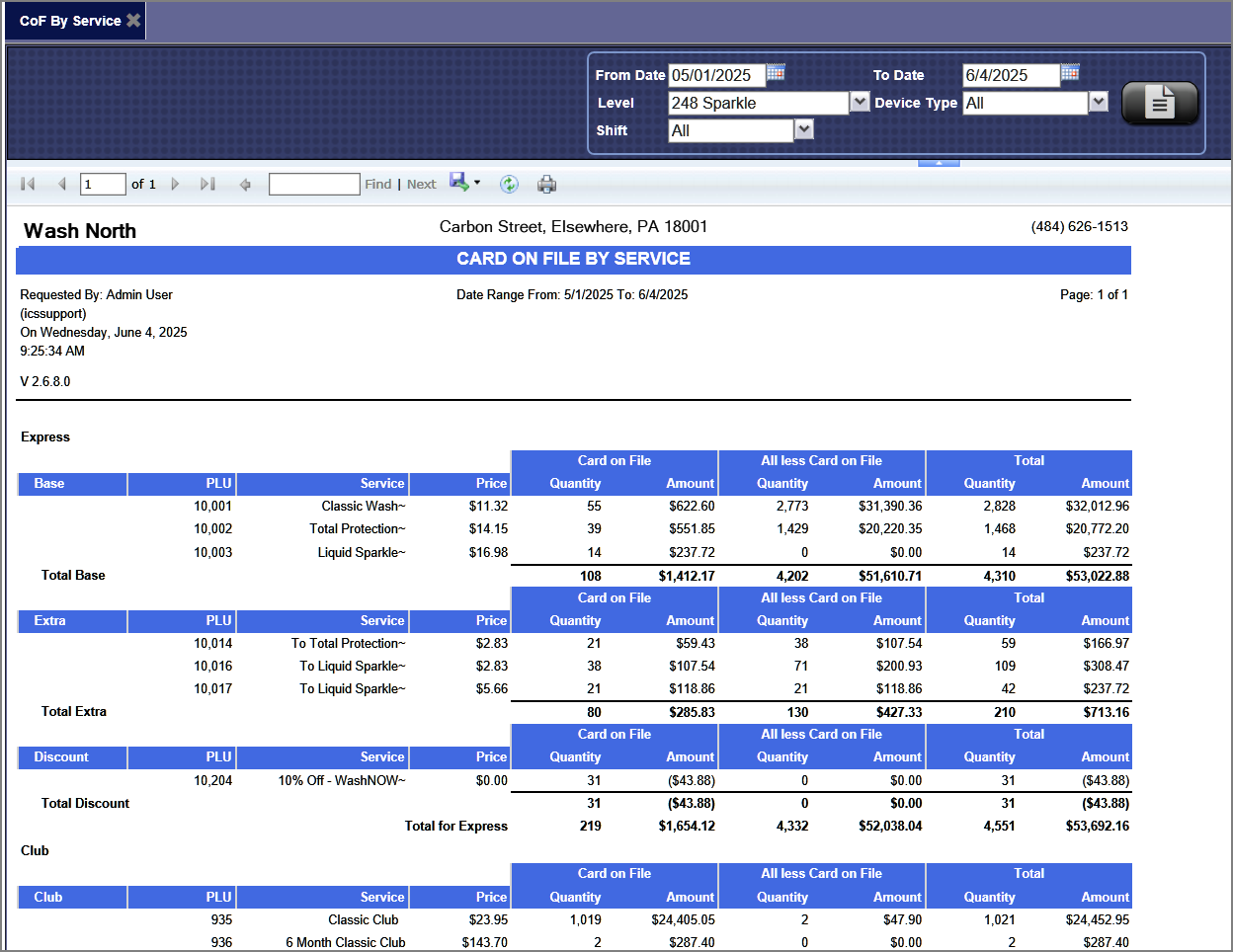Viewport: 1233px width, 952px height.
Task: Jump to the last report page
Action: coord(207,184)
